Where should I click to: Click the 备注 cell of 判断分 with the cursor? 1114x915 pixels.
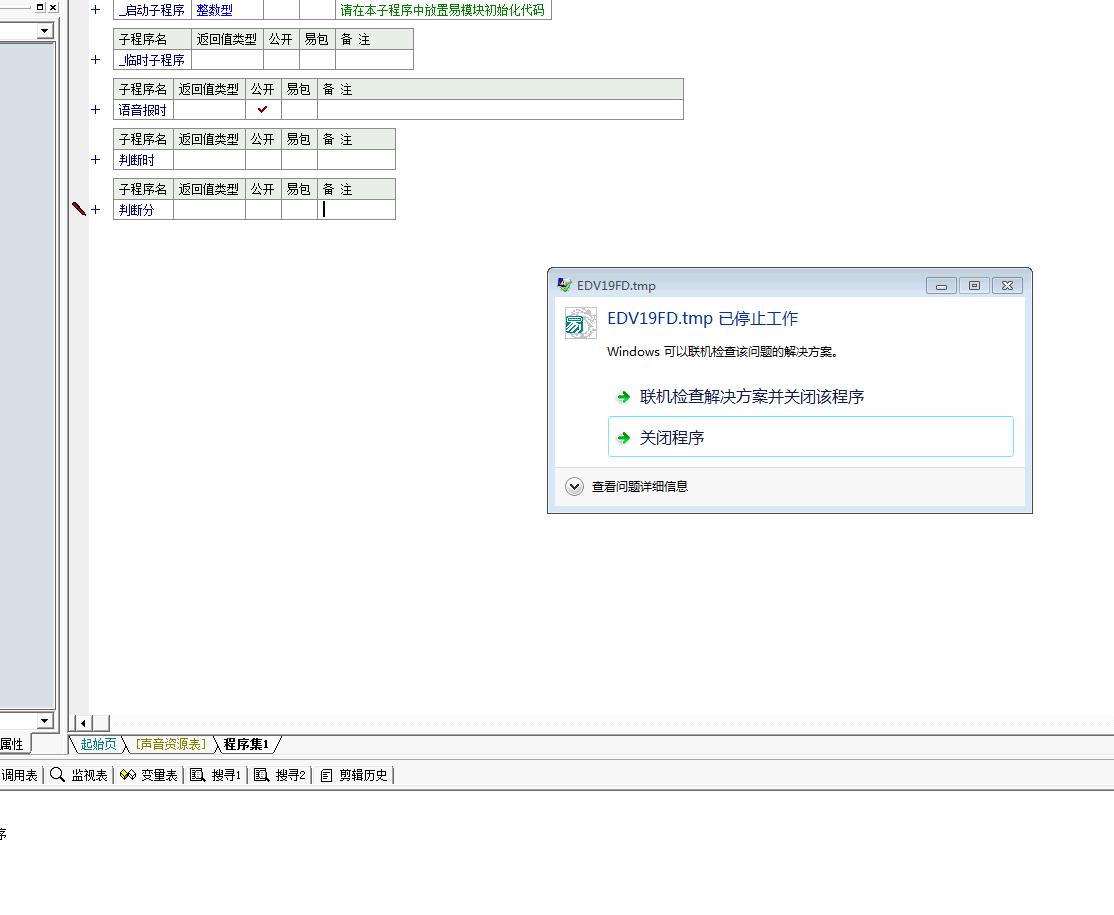tap(356, 210)
